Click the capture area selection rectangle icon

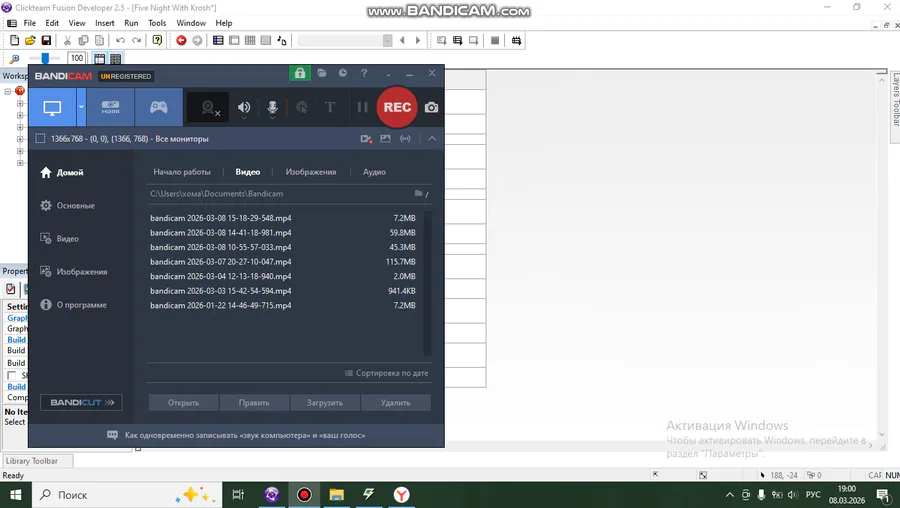40,139
